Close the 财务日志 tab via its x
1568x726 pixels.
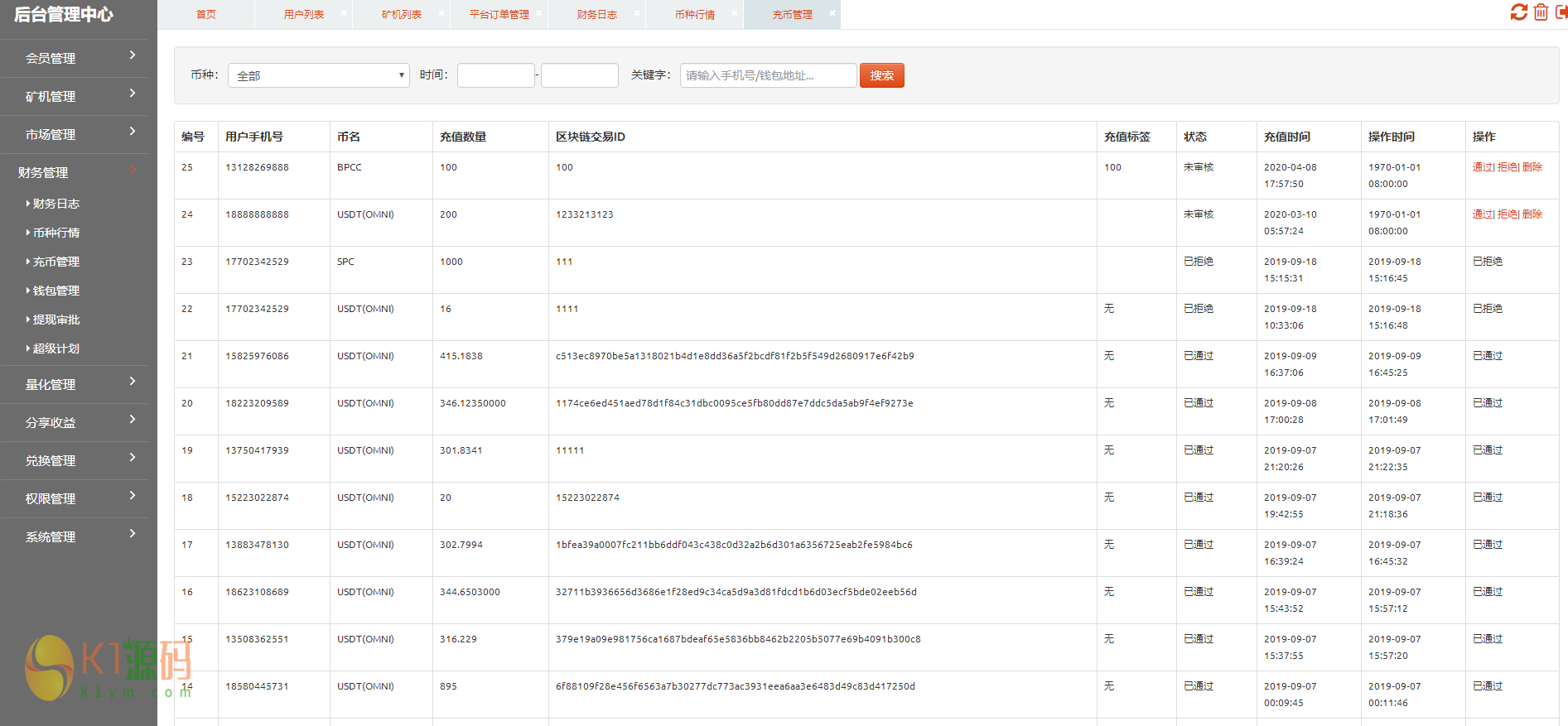pyautogui.click(x=637, y=13)
